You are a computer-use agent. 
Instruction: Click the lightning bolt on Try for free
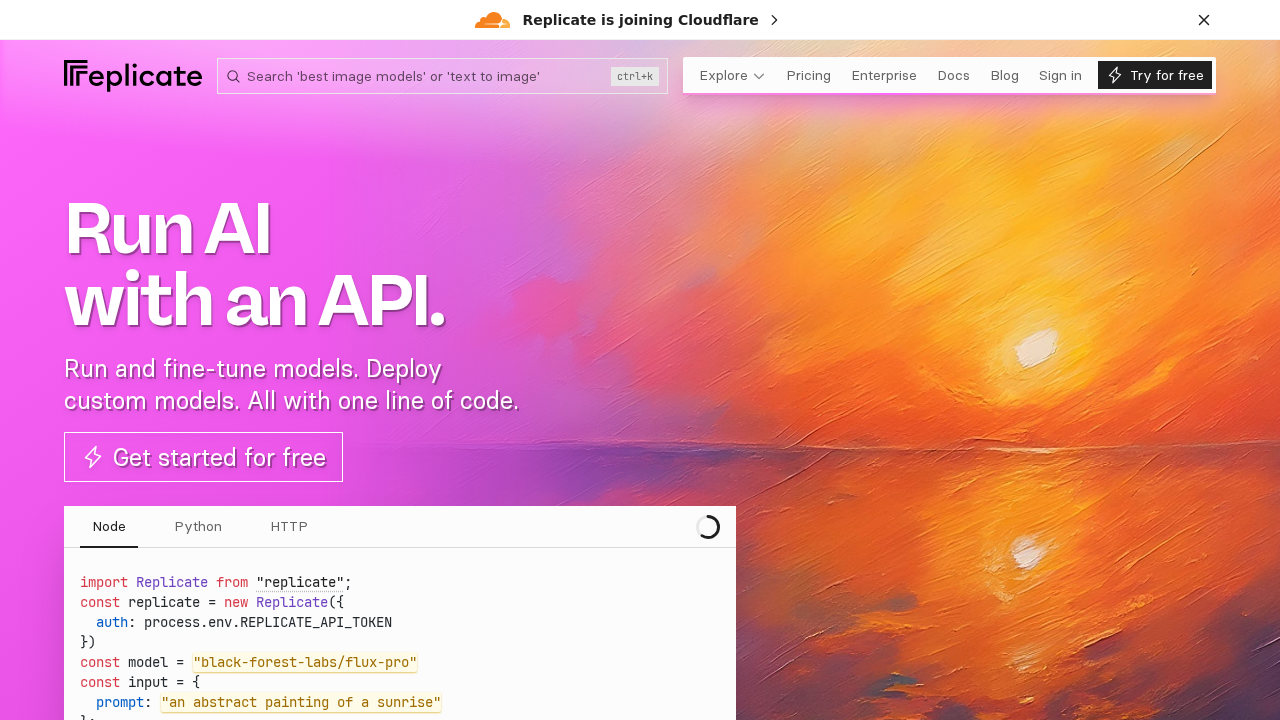pos(1114,75)
